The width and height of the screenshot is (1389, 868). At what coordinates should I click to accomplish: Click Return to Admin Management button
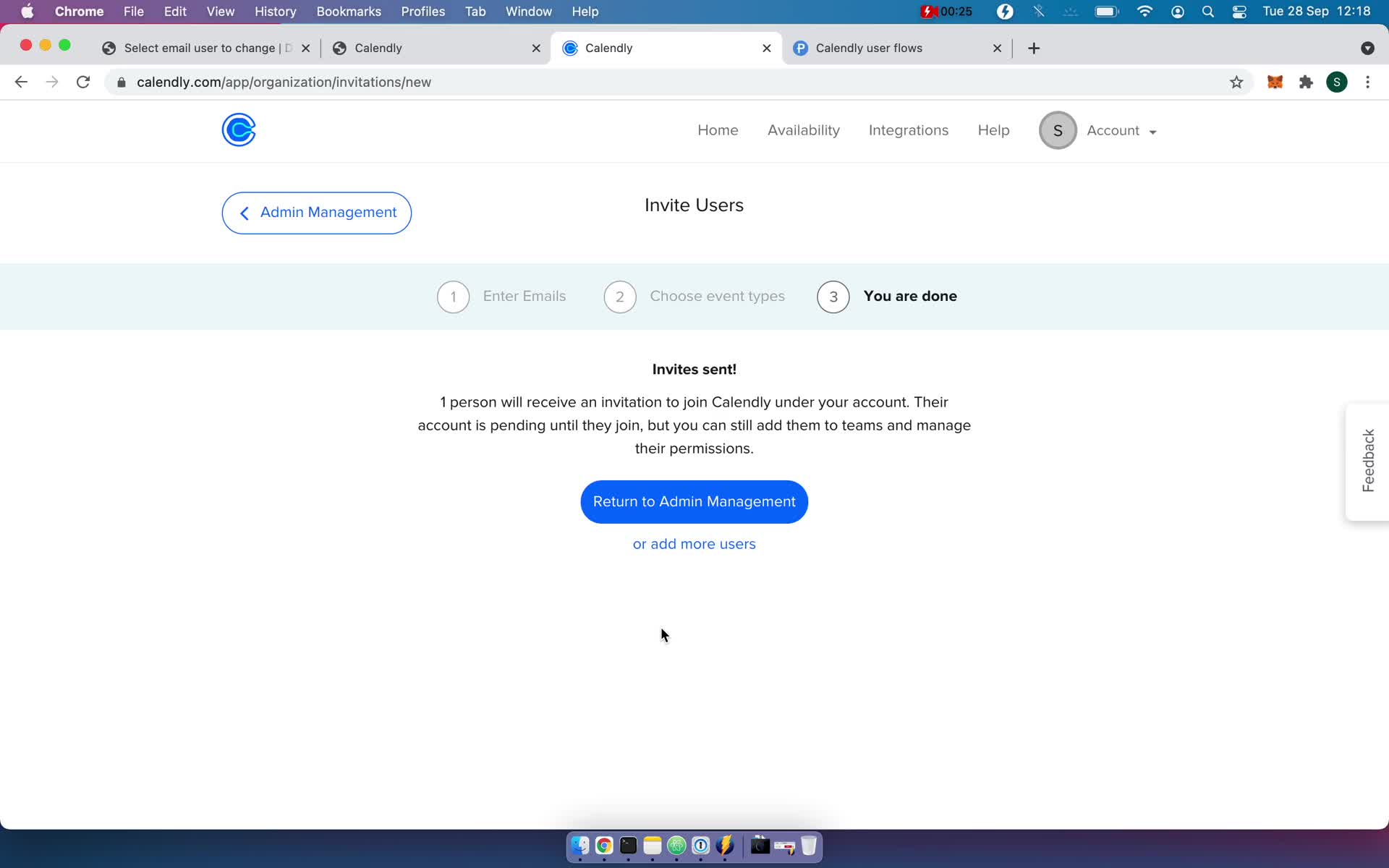(694, 501)
